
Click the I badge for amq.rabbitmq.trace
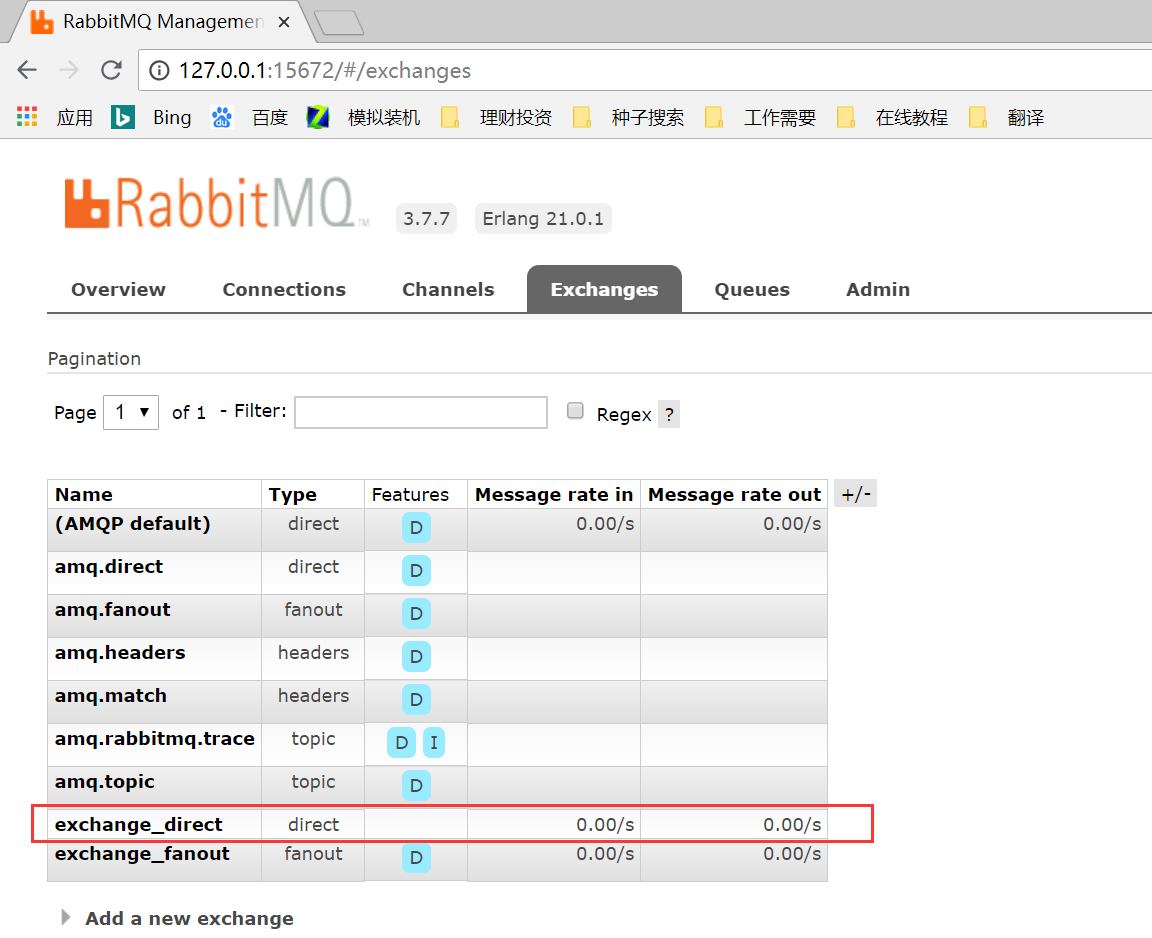[433, 743]
